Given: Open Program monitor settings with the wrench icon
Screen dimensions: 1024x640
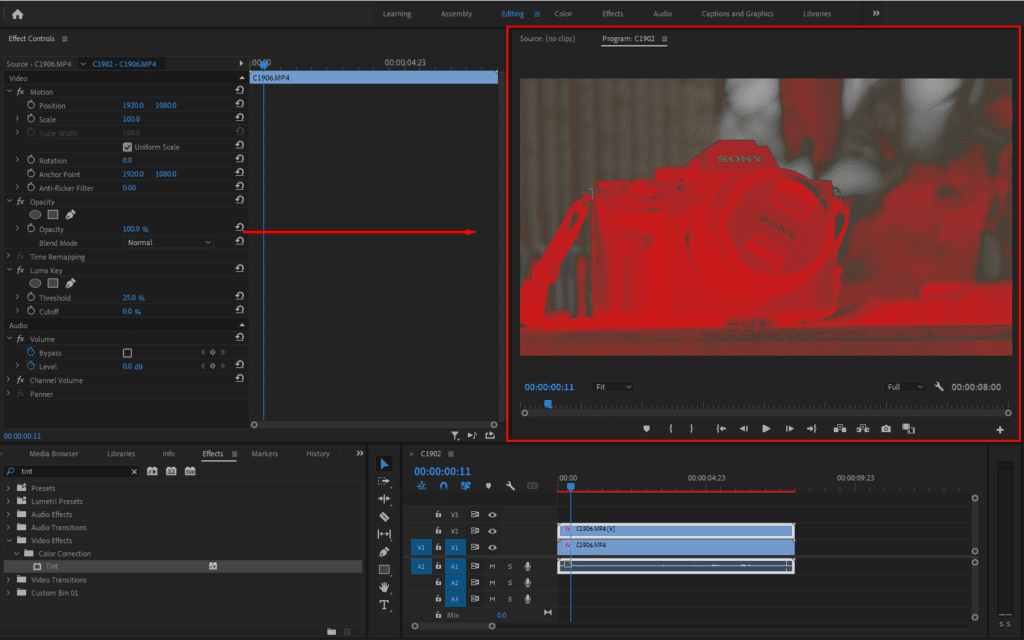Looking at the screenshot, I should (938, 386).
